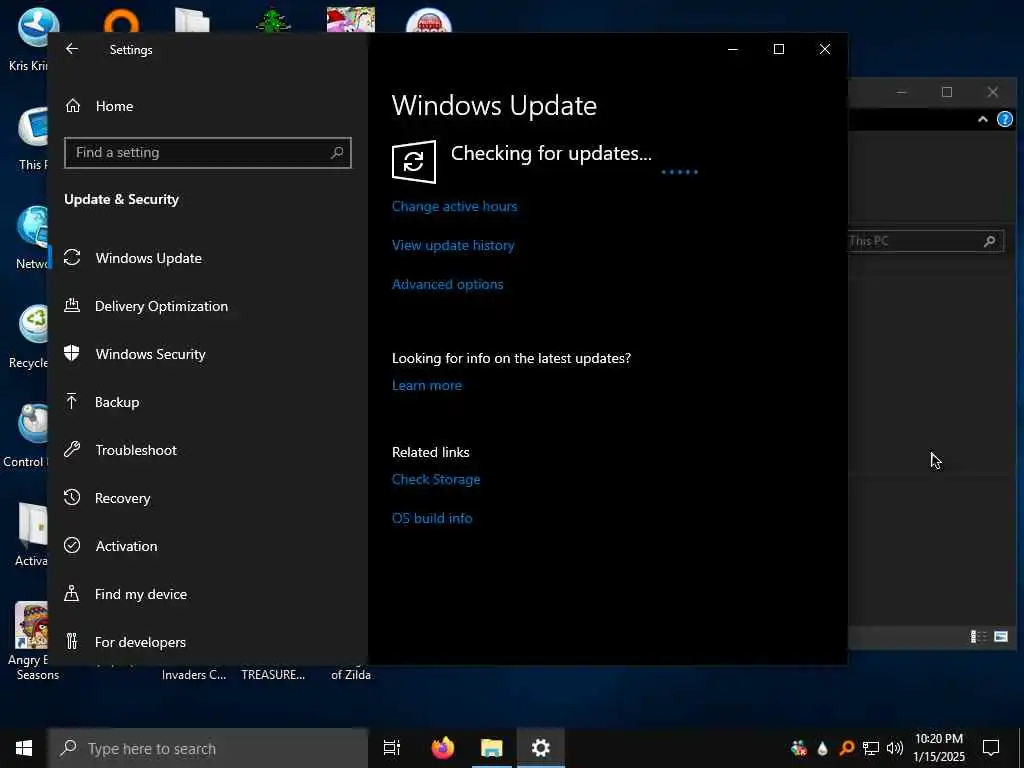Open the Windows Start menu
1024x768 pixels.
(x=24, y=748)
